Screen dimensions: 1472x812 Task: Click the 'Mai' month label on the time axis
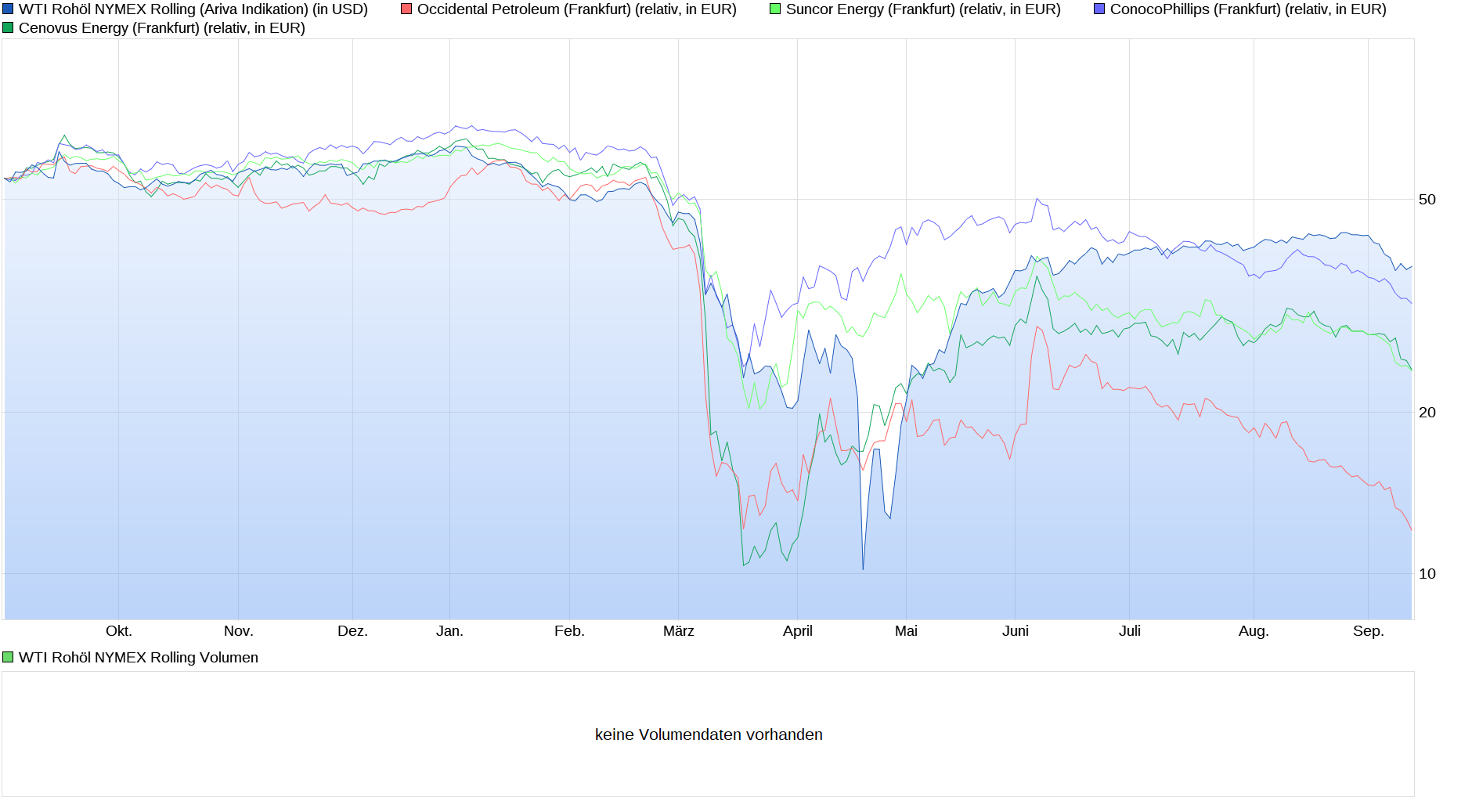[x=906, y=631]
